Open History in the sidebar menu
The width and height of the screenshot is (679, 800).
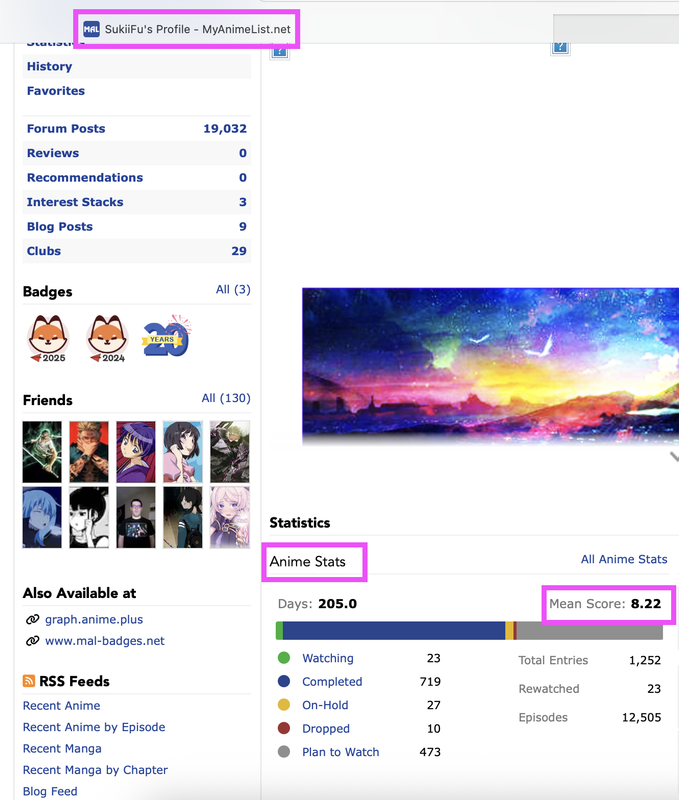(49, 66)
